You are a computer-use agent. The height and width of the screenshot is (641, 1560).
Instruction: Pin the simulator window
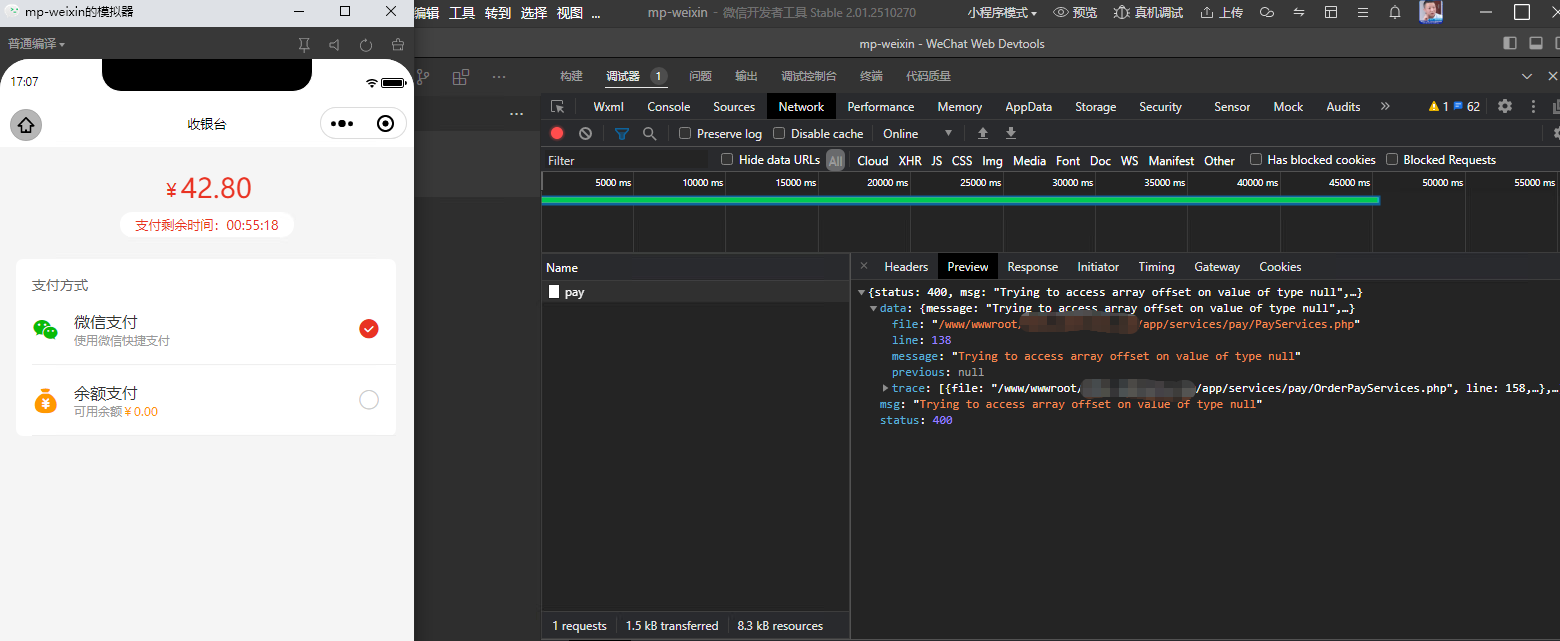[x=304, y=45]
